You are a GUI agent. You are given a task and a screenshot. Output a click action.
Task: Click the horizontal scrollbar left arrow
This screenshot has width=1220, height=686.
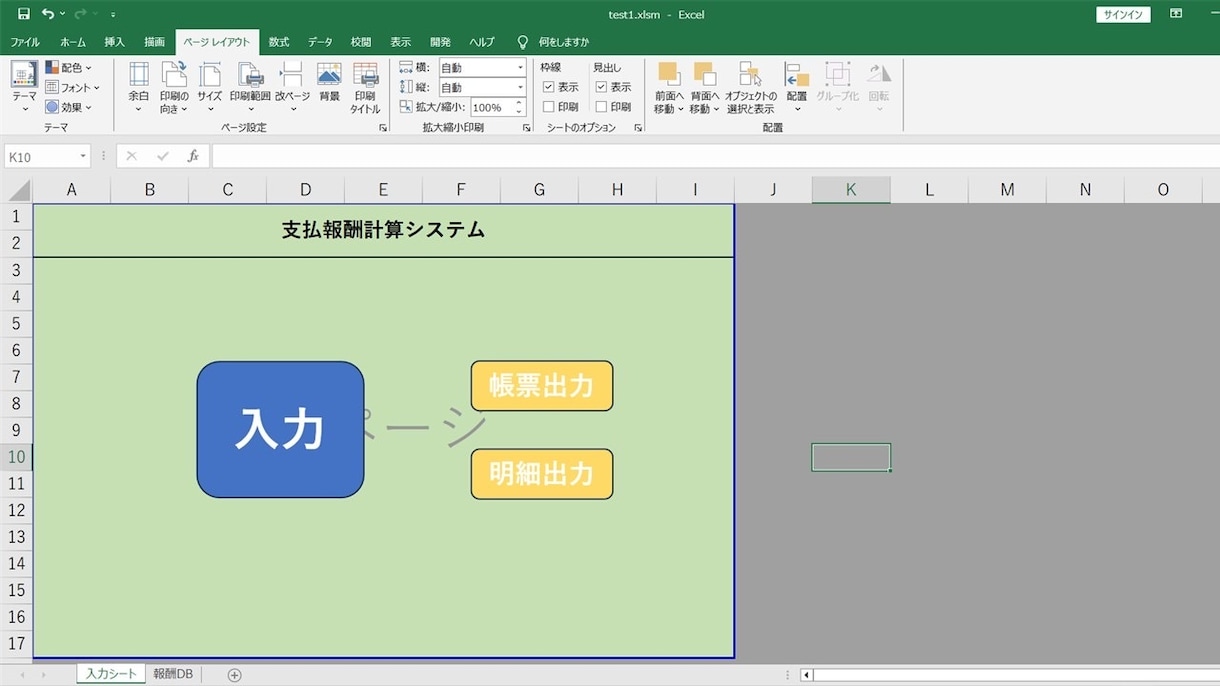point(807,675)
